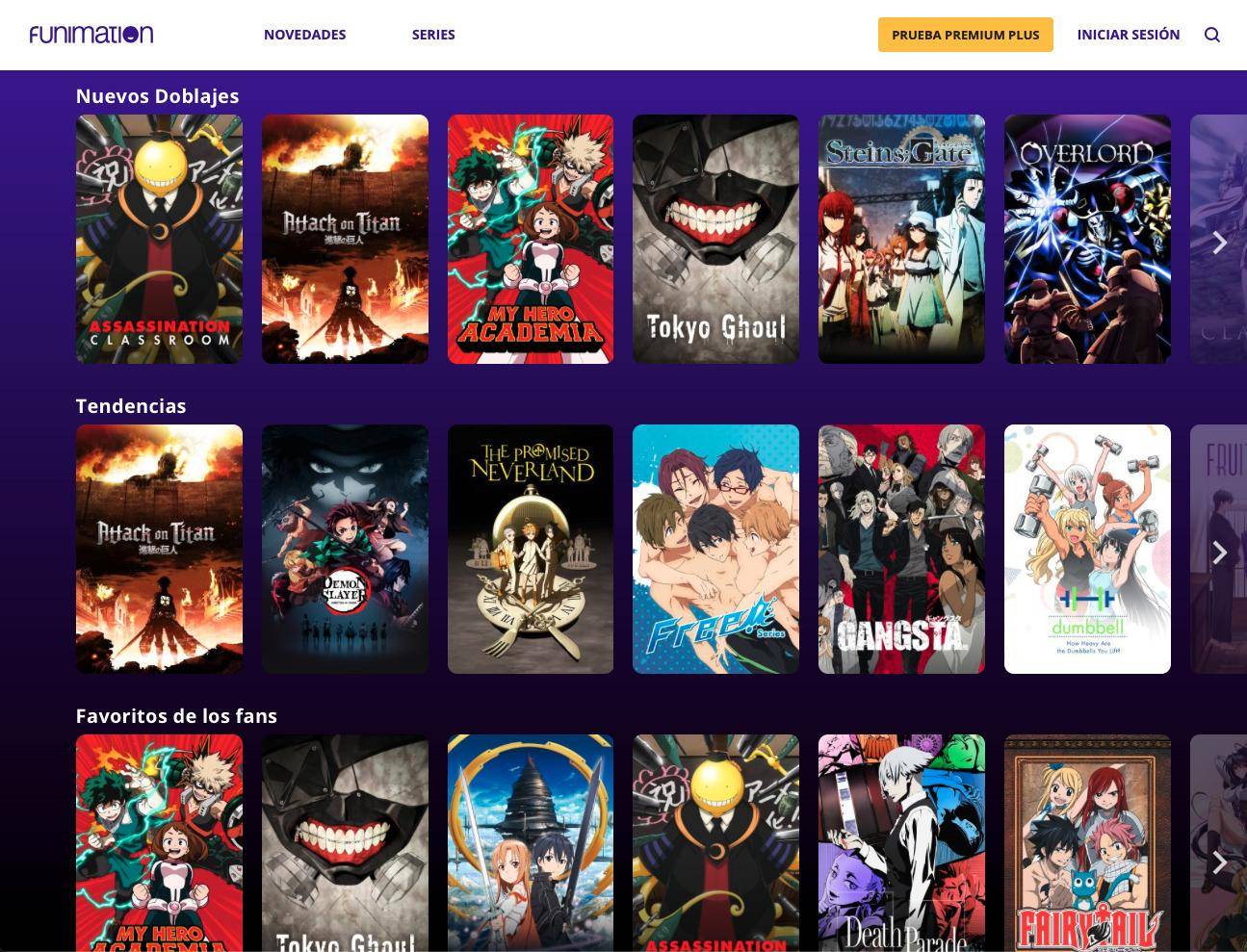Go to Funimation home via logo
The height and width of the screenshot is (952, 1247).
pos(91,35)
